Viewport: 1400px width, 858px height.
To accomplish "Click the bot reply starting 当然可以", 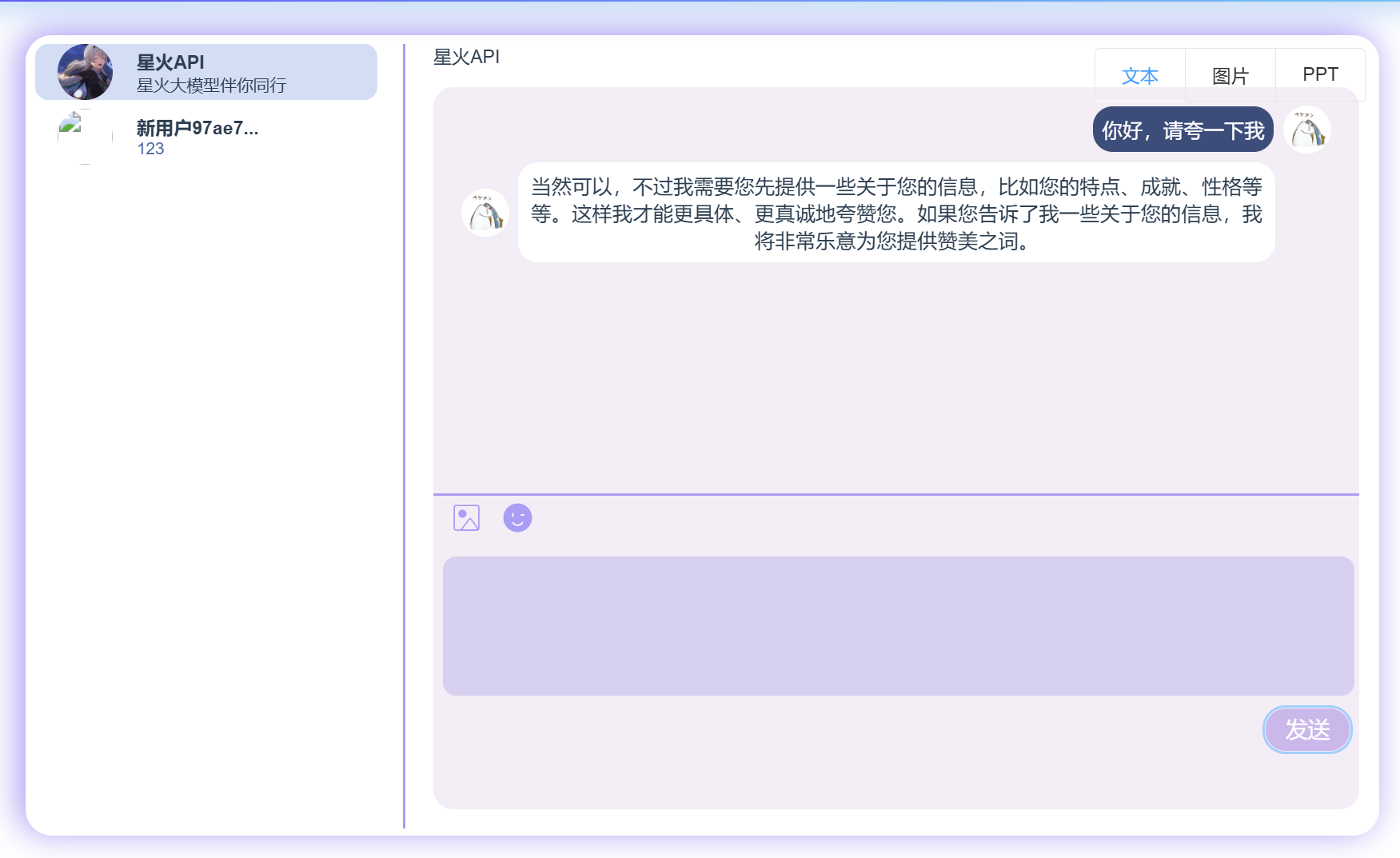I will pos(896,213).
